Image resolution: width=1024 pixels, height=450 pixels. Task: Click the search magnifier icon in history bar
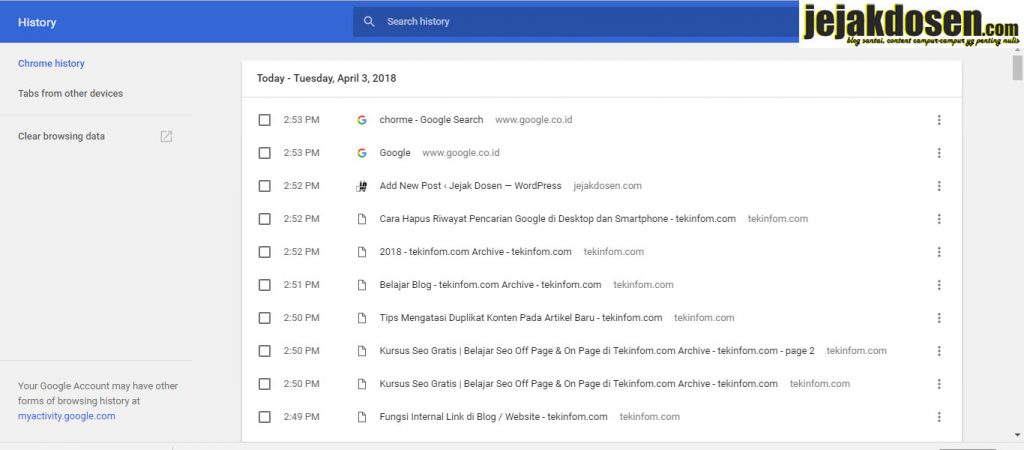[x=369, y=22]
